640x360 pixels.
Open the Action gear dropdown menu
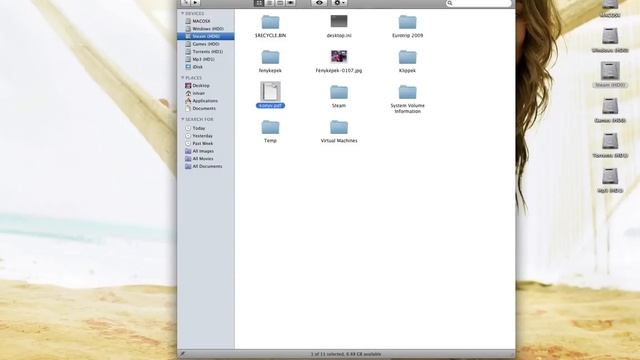[339, 3]
